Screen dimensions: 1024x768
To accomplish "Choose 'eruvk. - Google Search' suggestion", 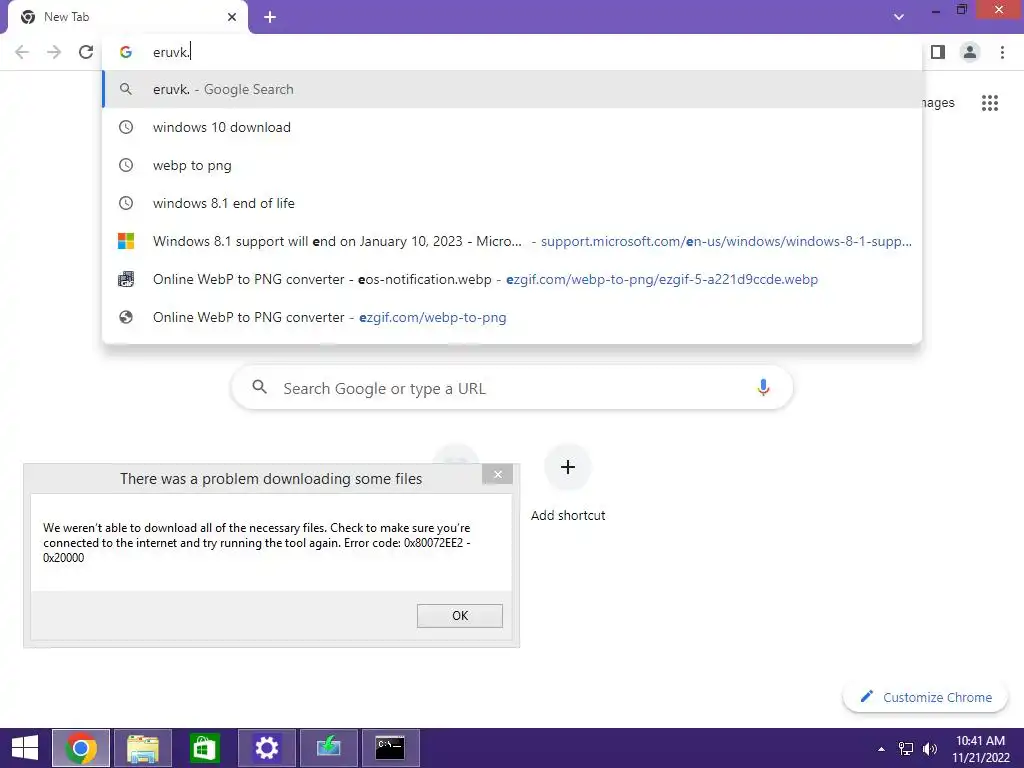I will point(512,89).
